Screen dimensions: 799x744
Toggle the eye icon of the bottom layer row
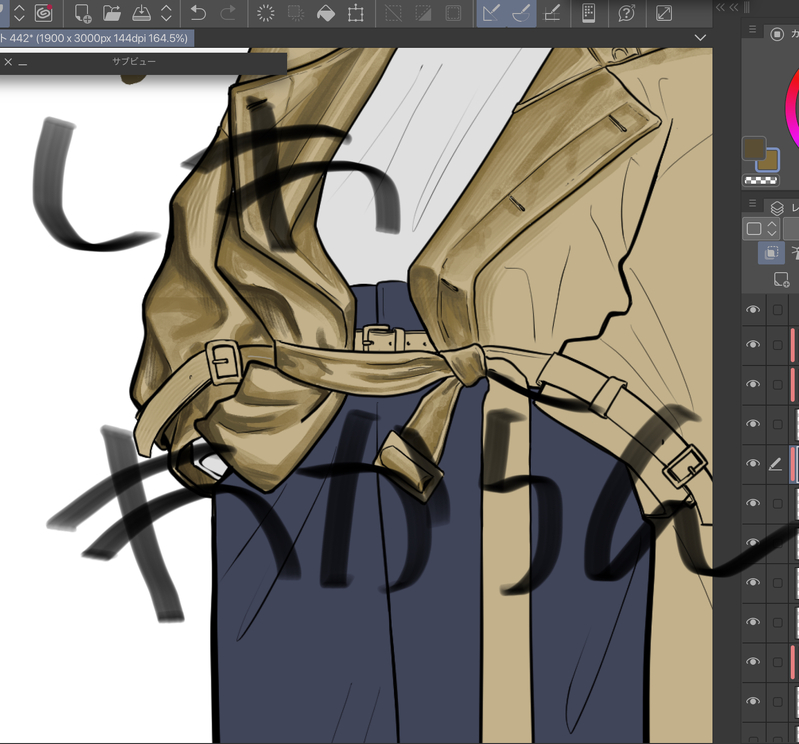(753, 702)
